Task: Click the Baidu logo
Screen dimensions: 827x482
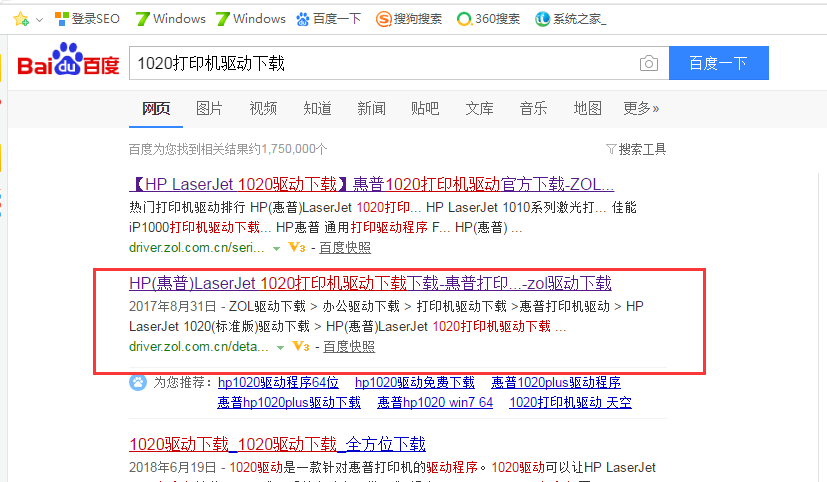Action: [67, 62]
